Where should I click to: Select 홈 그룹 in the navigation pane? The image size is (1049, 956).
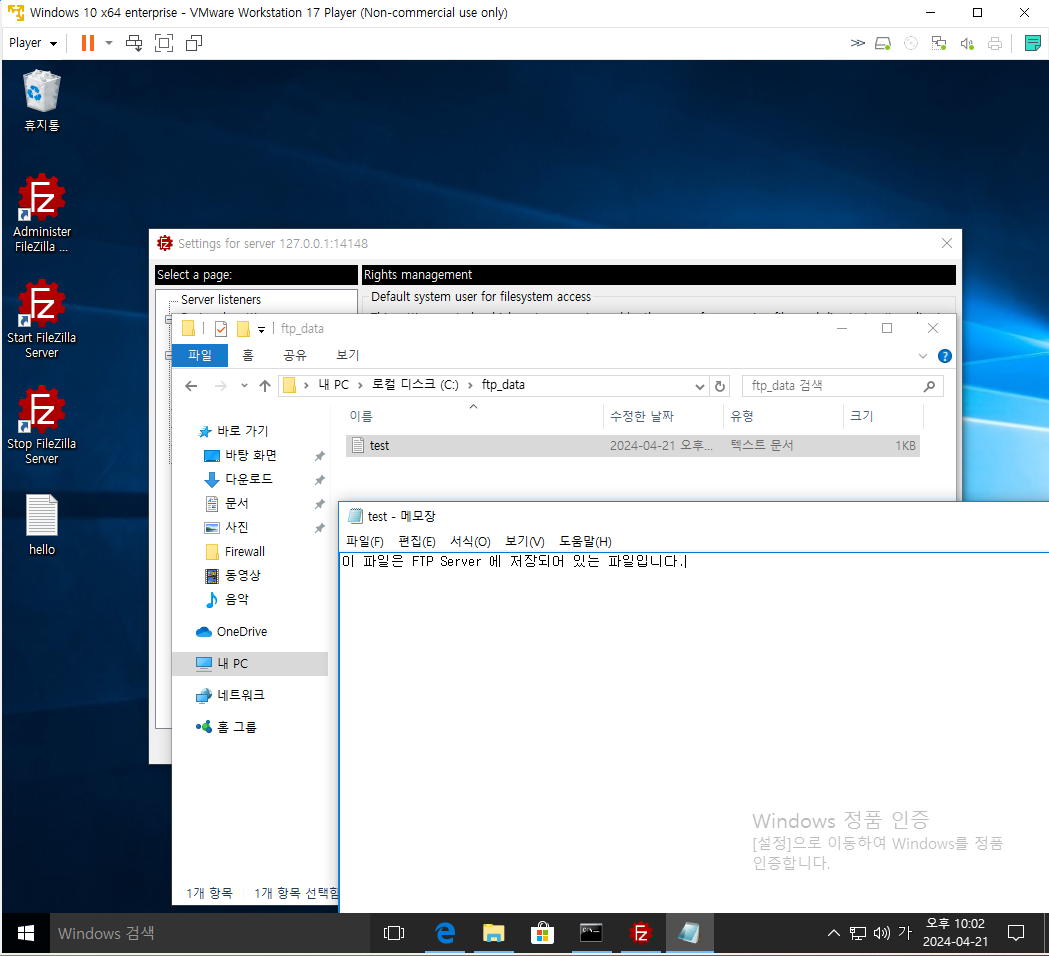click(x=226, y=727)
